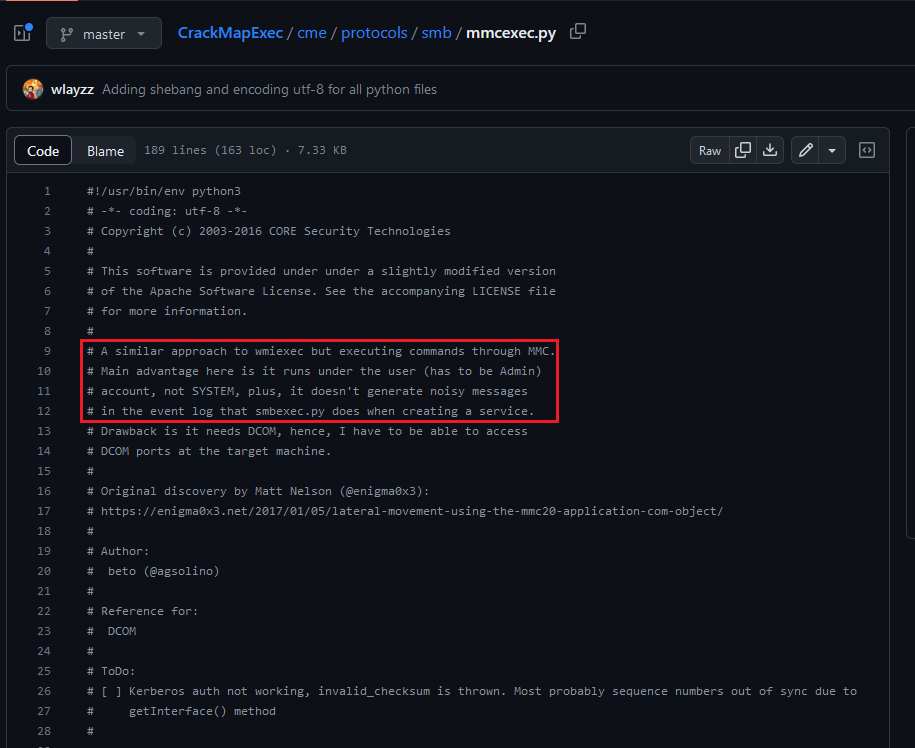This screenshot has width=915, height=748.
Task: Open the symbols panel icon
Action: [866, 149]
